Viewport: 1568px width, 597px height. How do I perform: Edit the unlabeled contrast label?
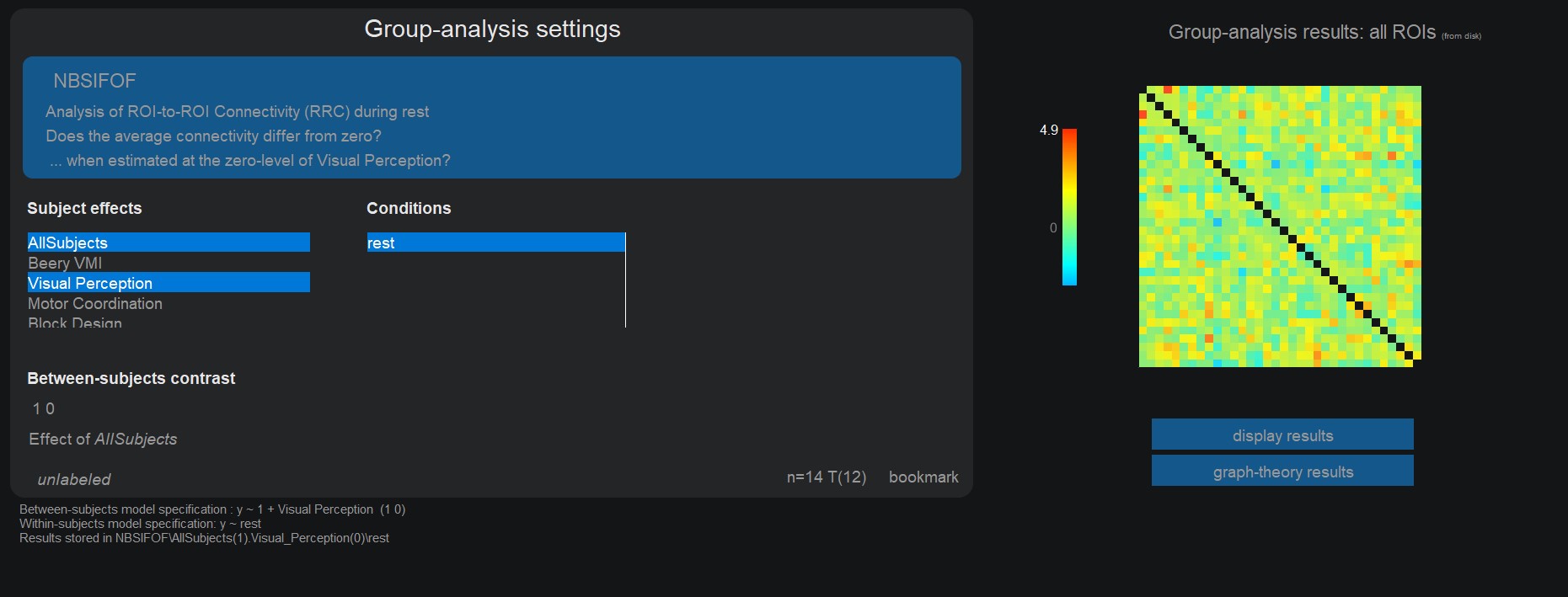[74, 479]
